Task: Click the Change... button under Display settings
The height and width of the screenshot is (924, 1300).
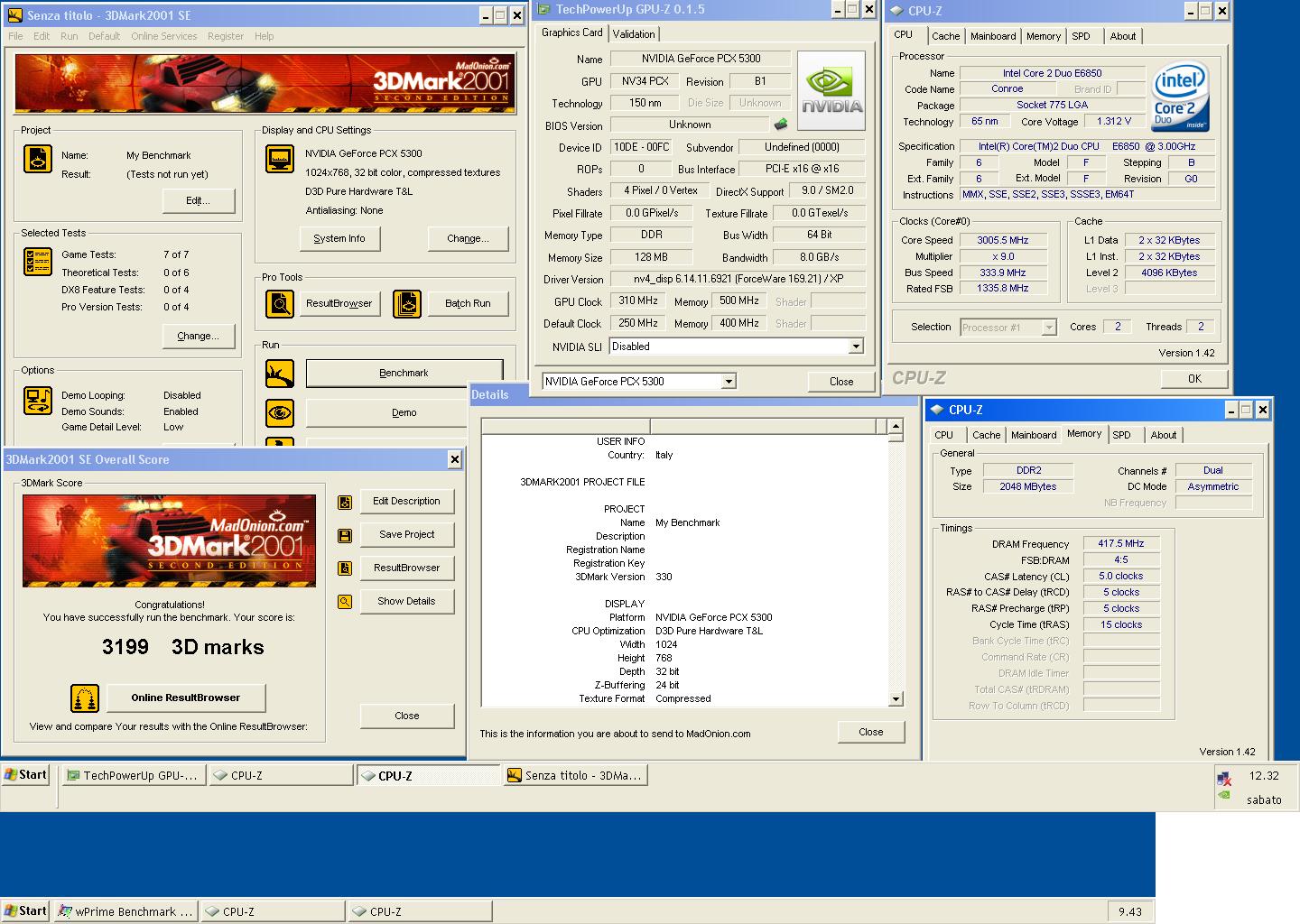Action: 468,238
